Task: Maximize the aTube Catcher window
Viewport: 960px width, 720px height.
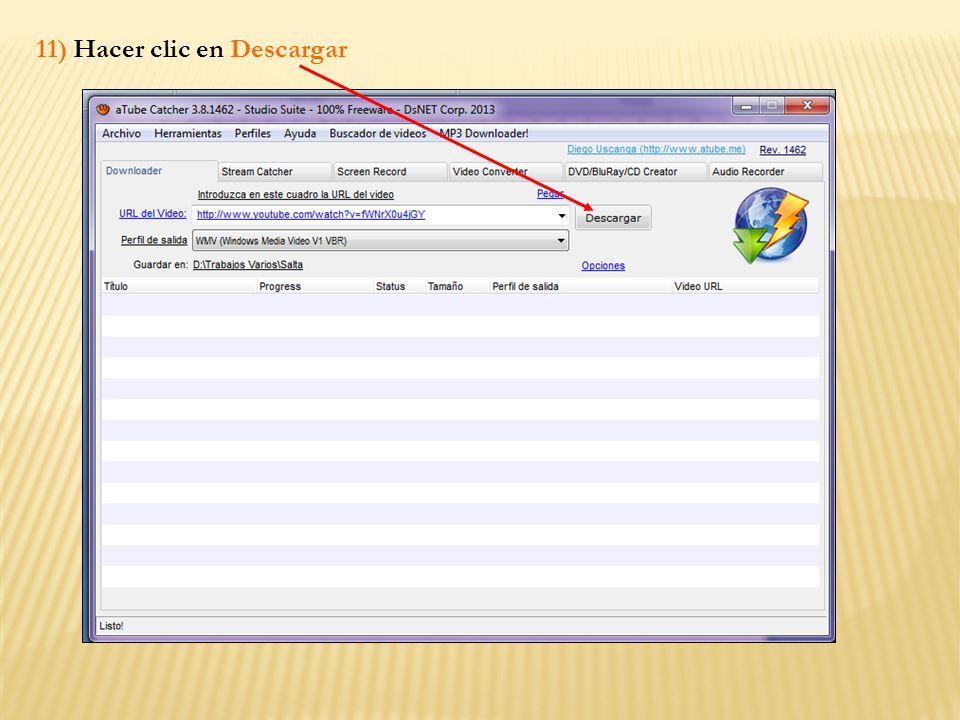Action: [x=772, y=106]
